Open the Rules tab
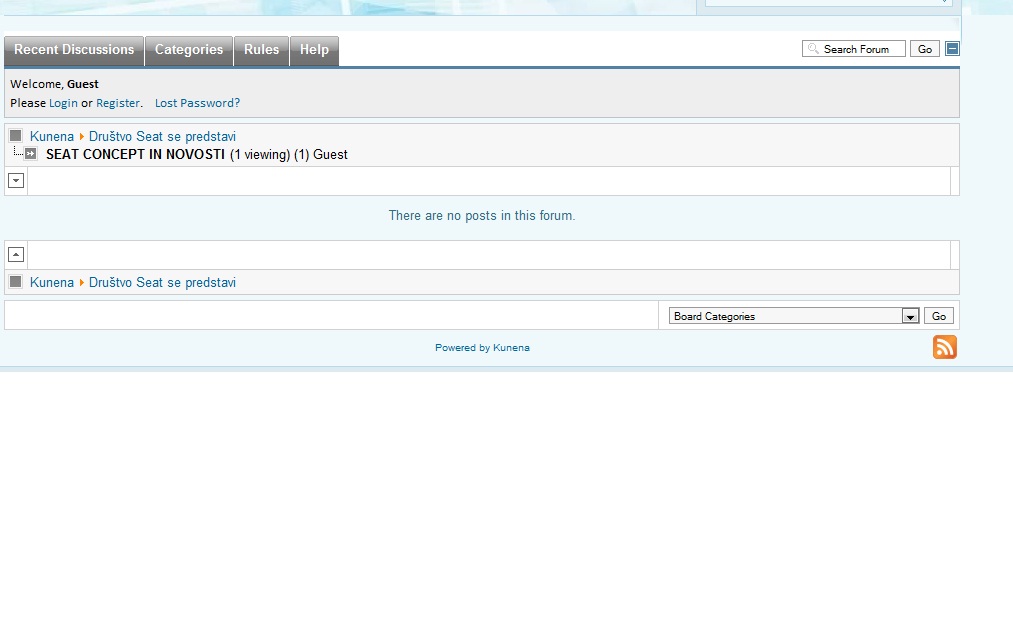This screenshot has height=630, width=1013. click(x=262, y=50)
